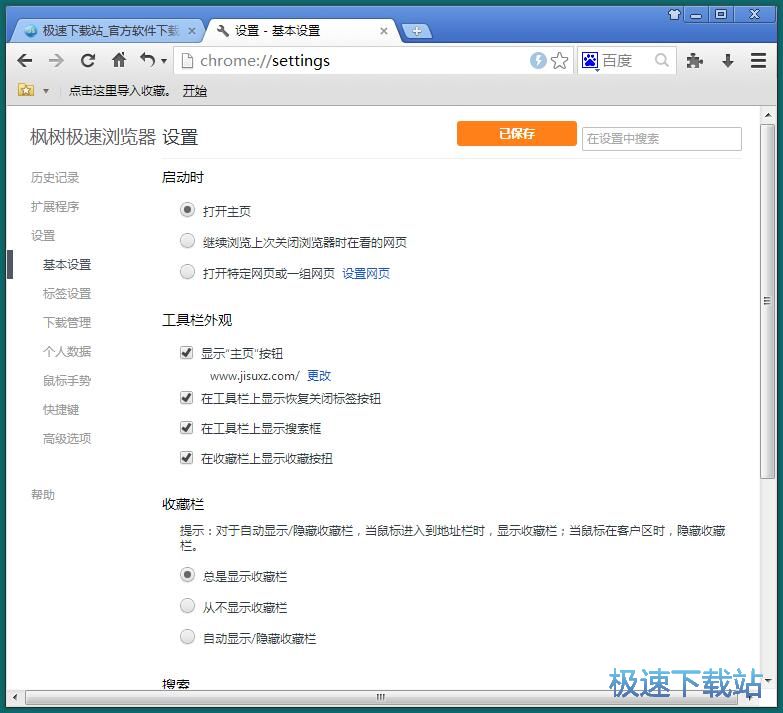Viewport: 783px width, 713px height.
Task: Click inside the 在设置中搜索 search field
Action: coord(661,139)
